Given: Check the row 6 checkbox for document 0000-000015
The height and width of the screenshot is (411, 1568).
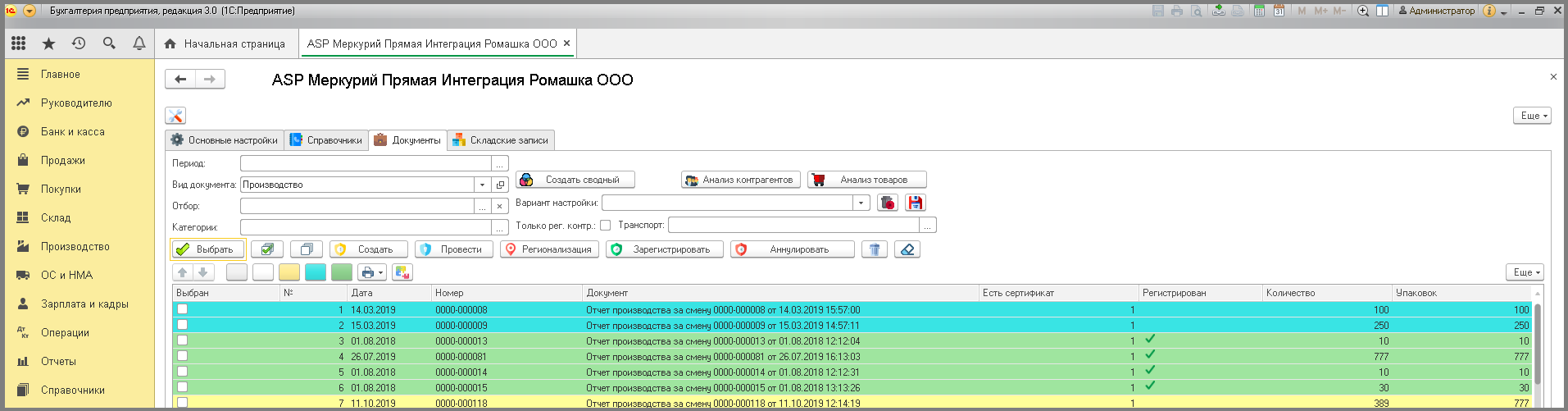Looking at the screenshot, I should pyautogui.click(x=182, y=387).
